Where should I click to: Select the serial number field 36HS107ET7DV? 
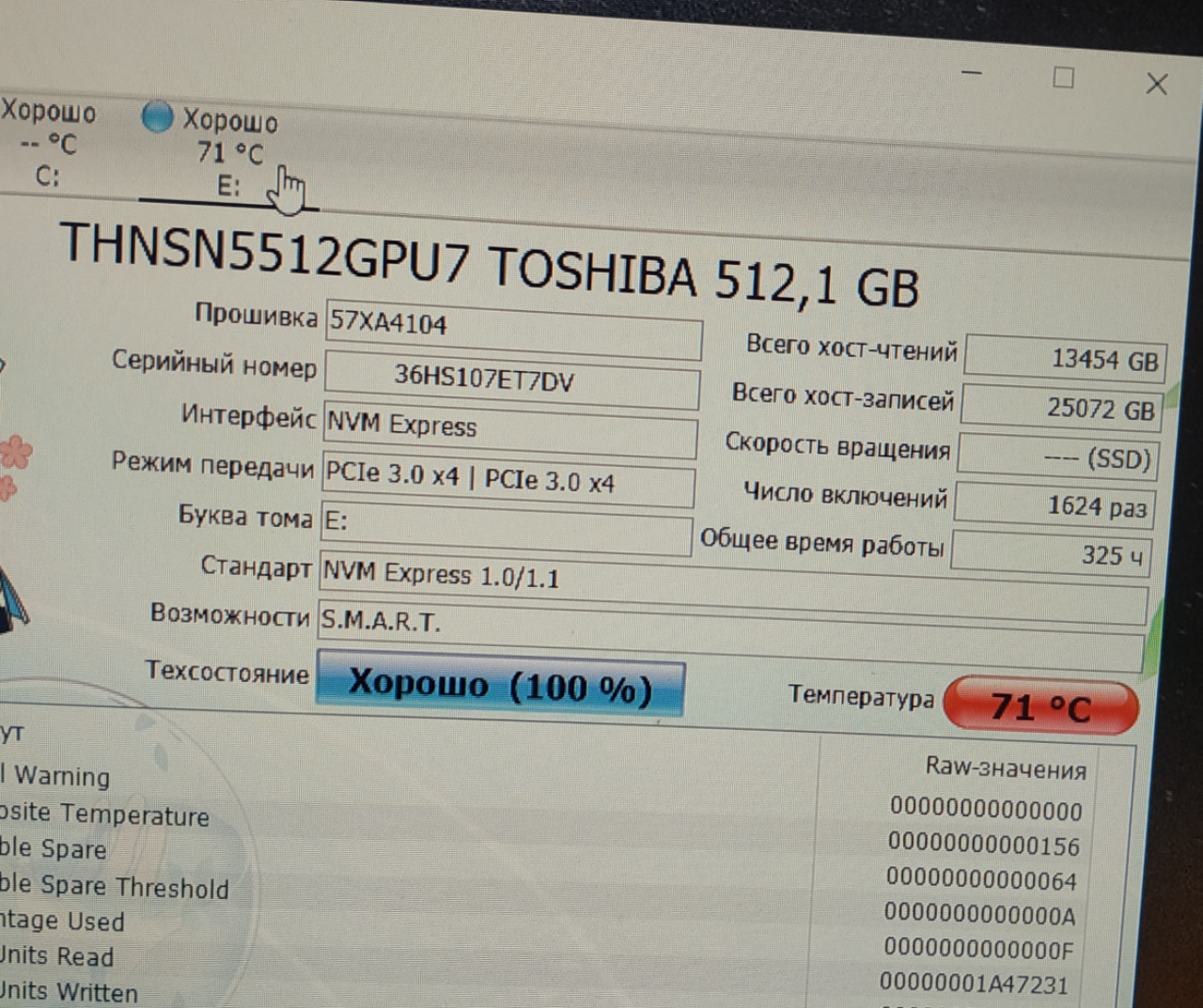512,380
